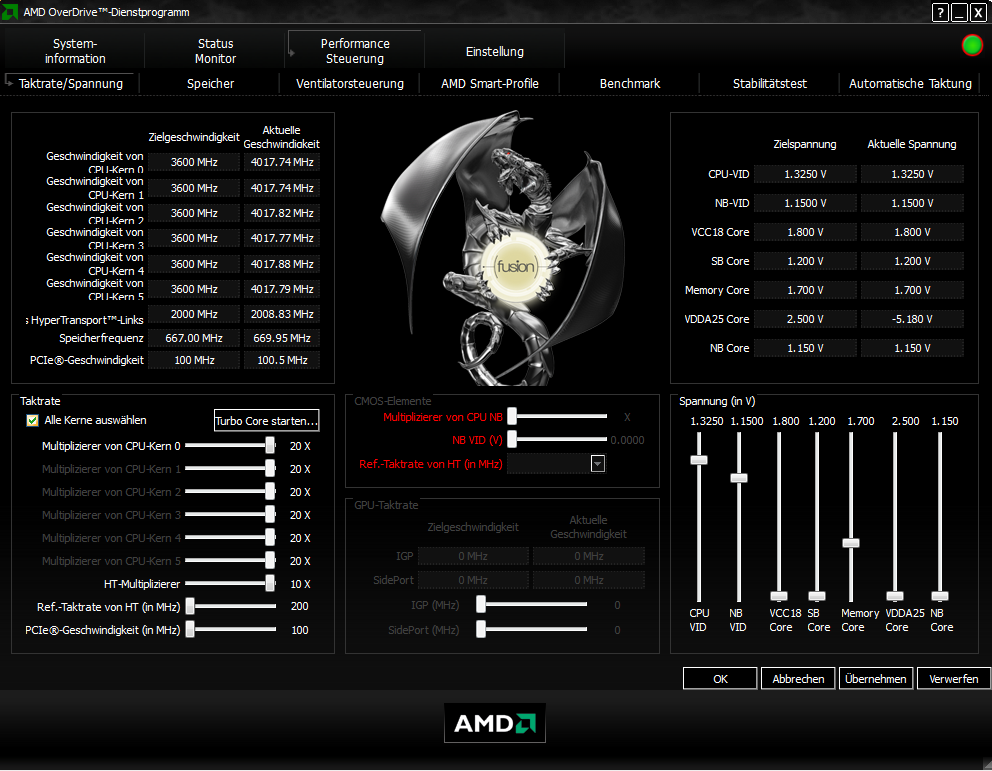
Task: Click the SB Core label in voltage table
Action: (x=729, y=261)
